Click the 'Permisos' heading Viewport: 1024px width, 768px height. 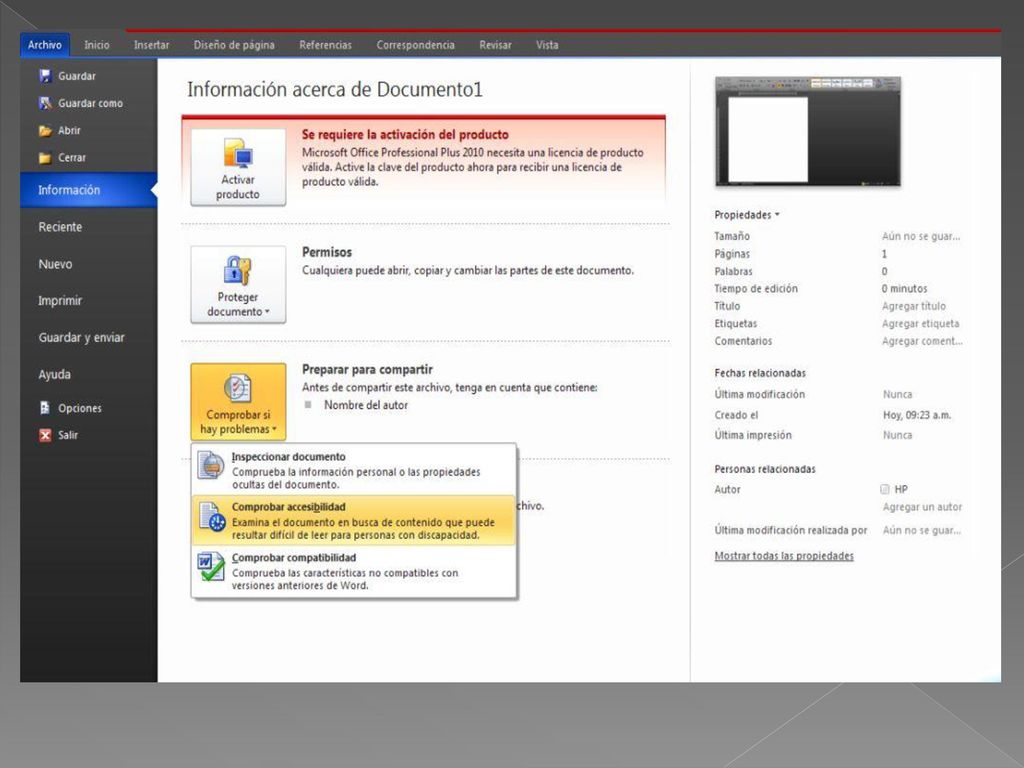[327, 252]
